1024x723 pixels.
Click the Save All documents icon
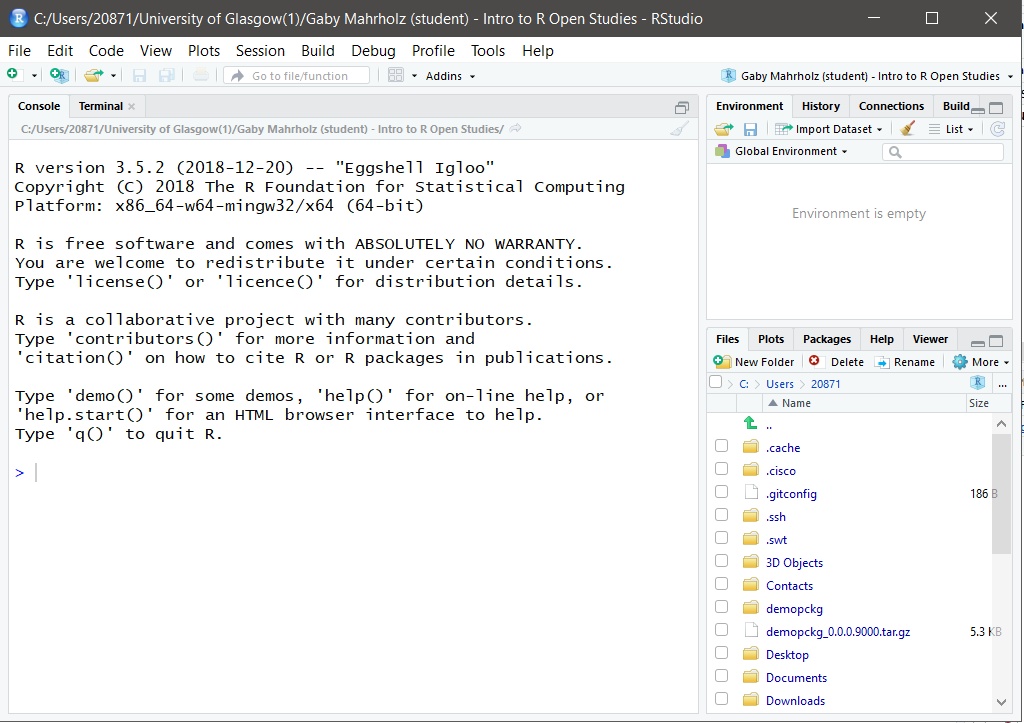(x=167, y=75)
